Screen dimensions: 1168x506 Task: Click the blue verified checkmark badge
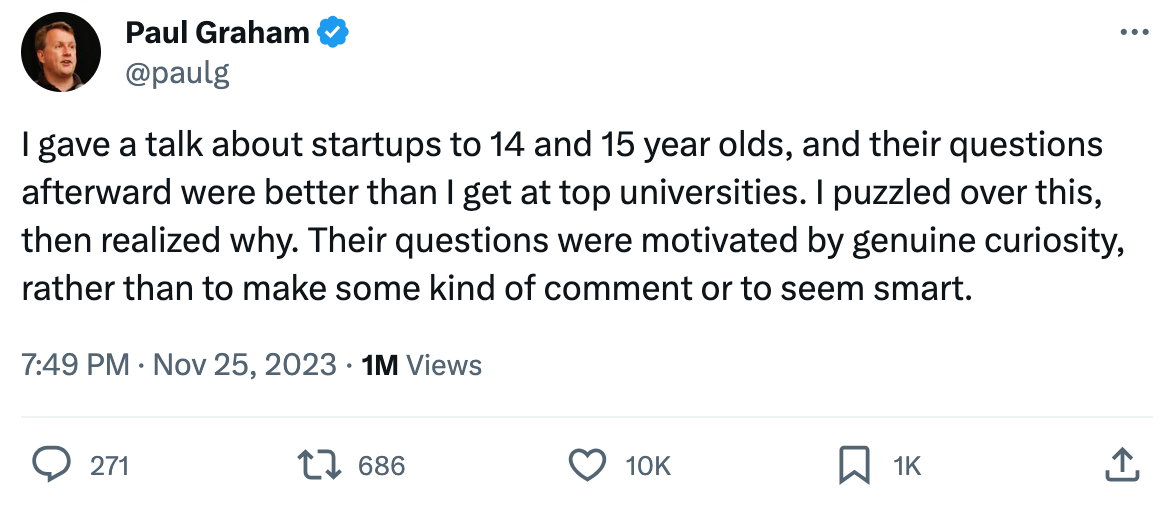tap(333, 33)
